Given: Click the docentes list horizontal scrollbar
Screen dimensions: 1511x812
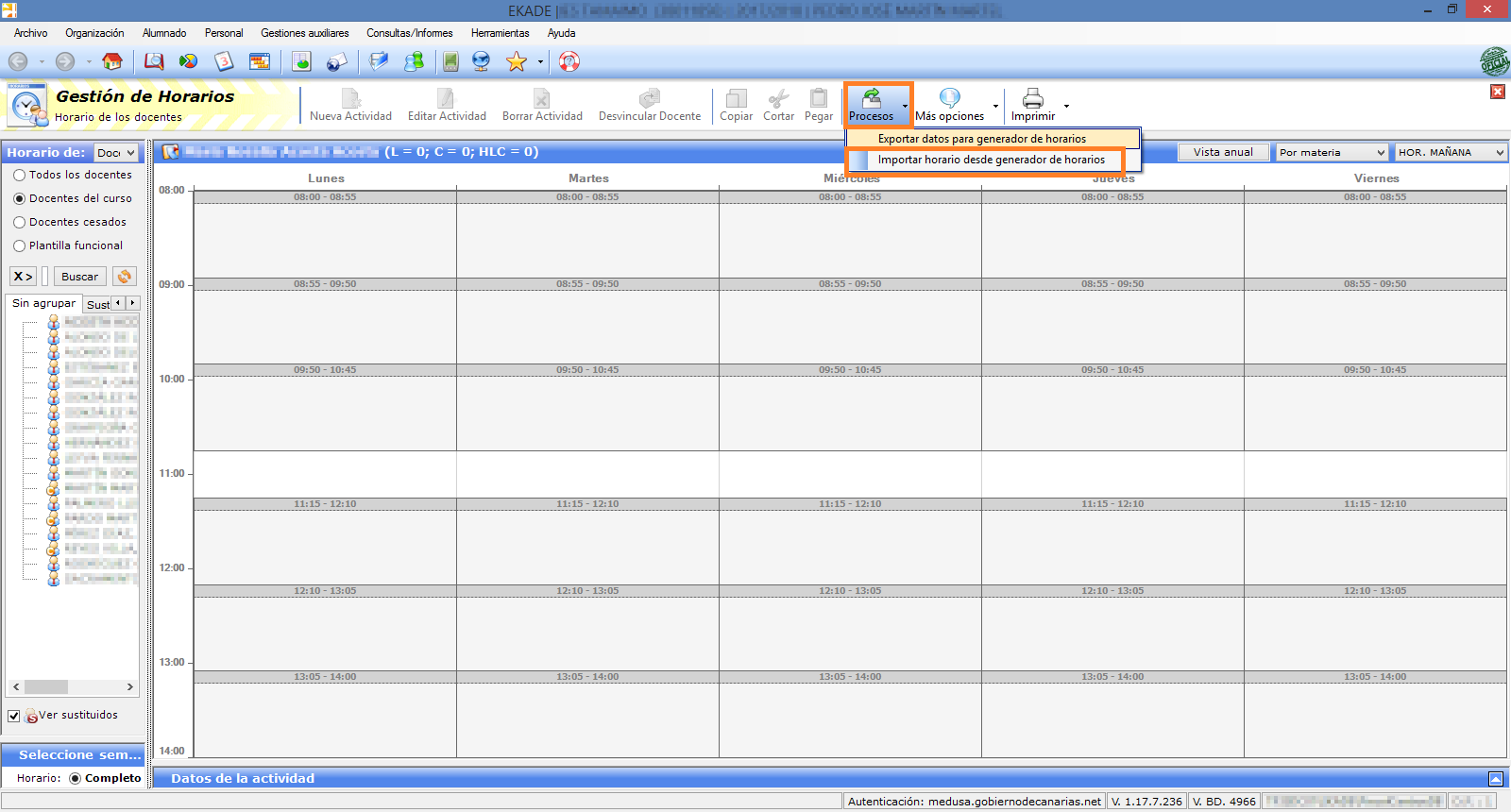Looking at the screenshot, I should 73,687.
